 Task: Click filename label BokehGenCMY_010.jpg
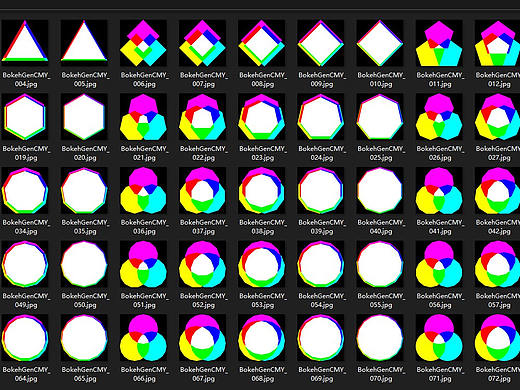coord(381,79)
